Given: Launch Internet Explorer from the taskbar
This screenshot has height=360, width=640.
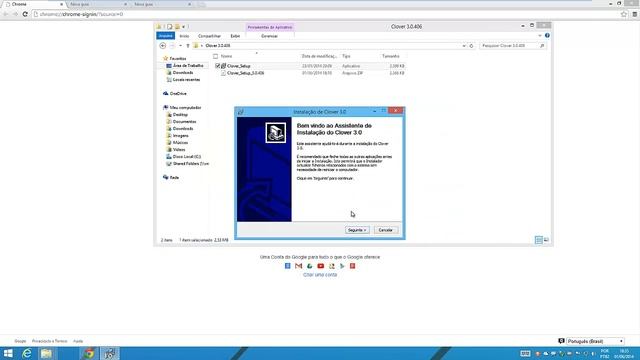Looking at the screenshot, I should 27,353.
